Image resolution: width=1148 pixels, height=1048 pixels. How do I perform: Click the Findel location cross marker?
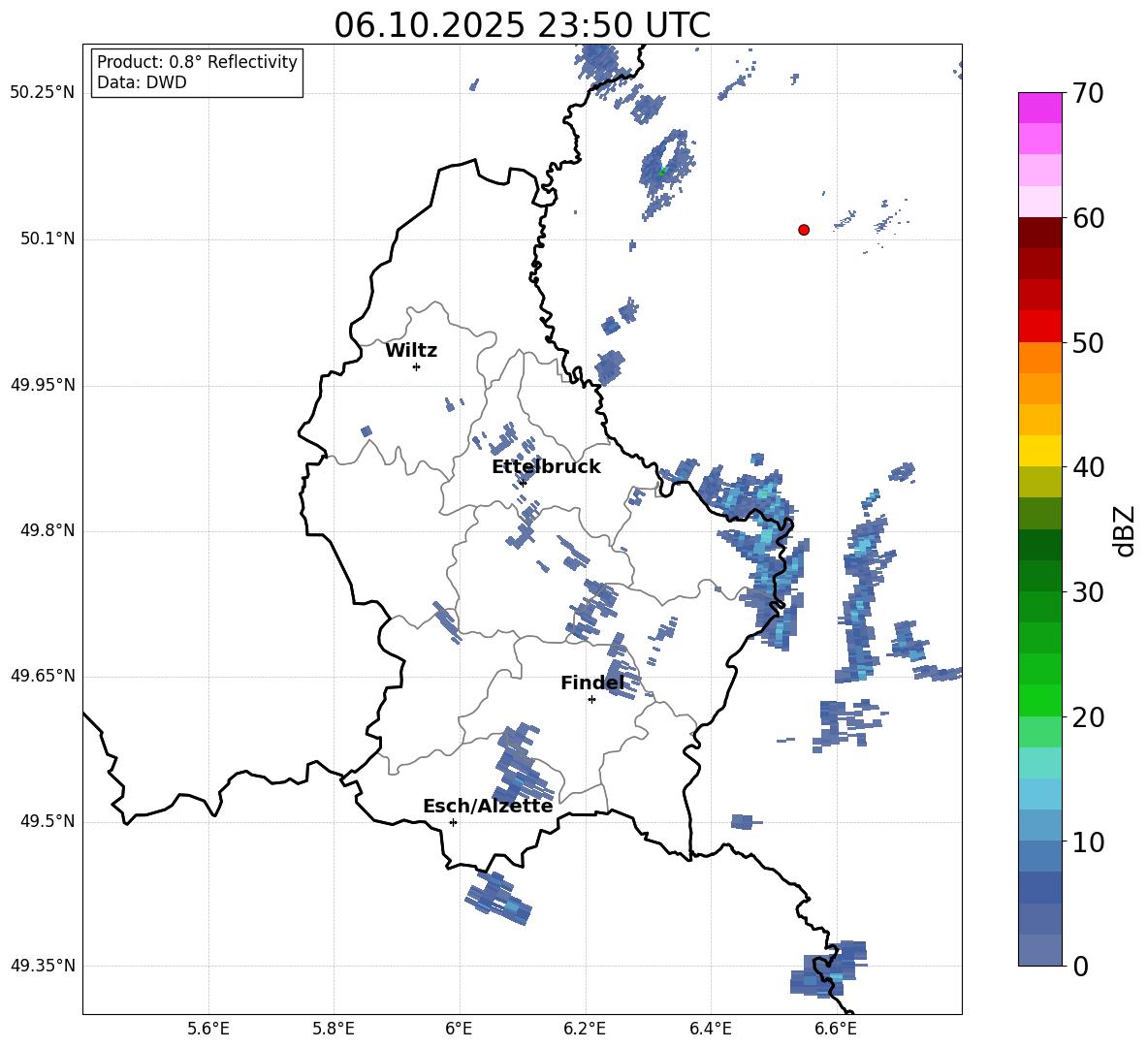click(591, 699)
